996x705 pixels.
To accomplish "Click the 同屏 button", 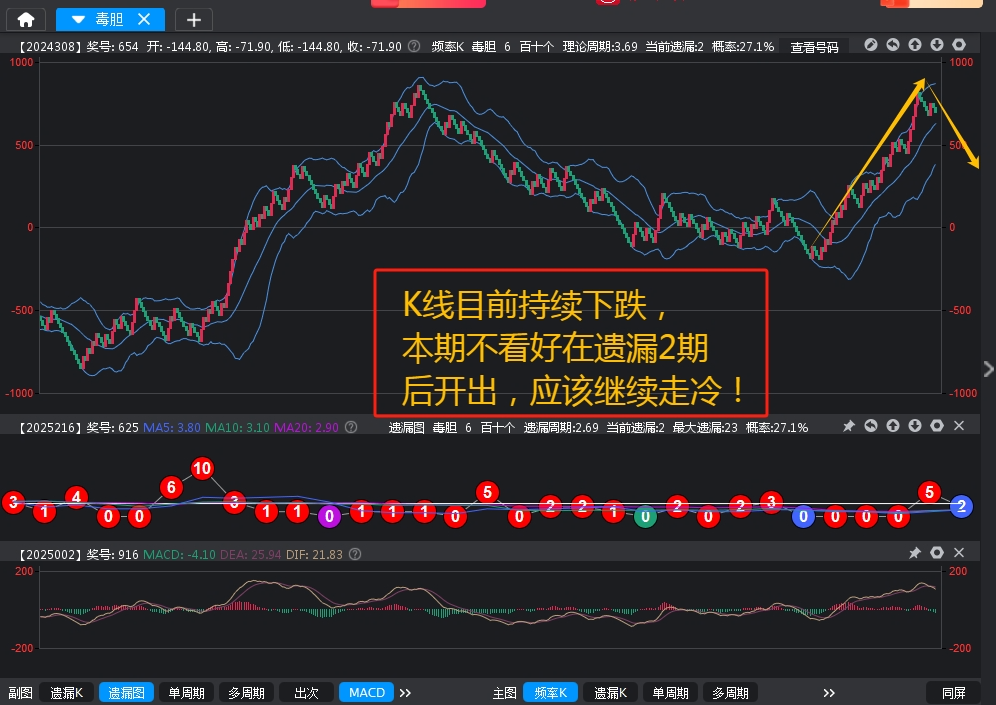I will (954, 692).
